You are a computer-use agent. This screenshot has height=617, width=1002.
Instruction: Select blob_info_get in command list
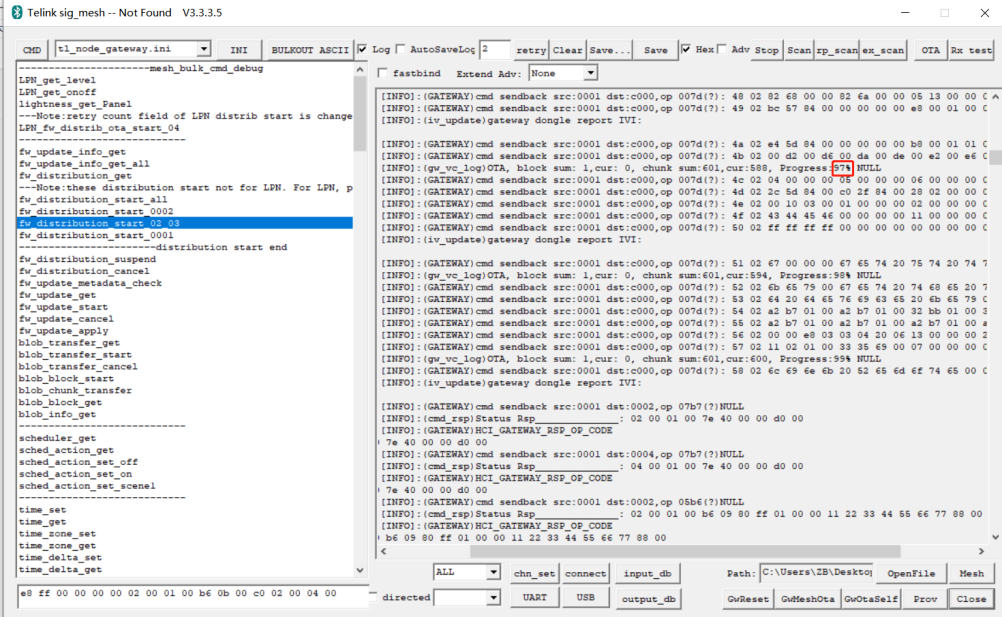coord(58,414)
